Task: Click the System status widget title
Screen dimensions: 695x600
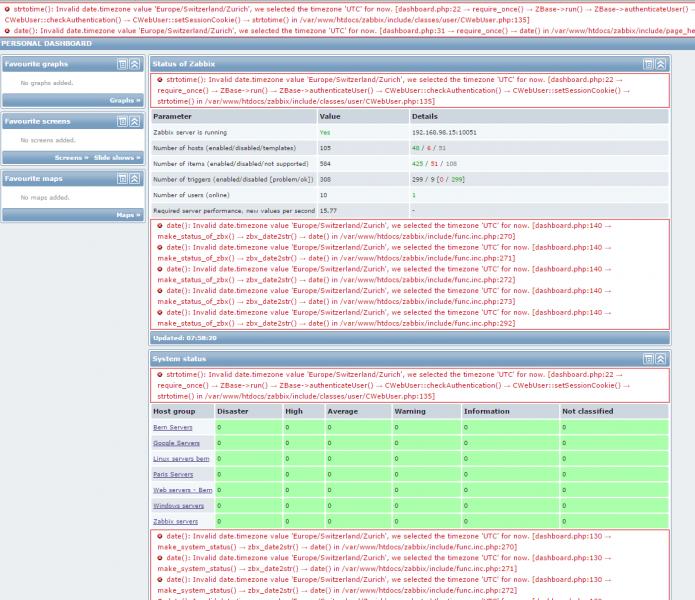Action: 179,359
